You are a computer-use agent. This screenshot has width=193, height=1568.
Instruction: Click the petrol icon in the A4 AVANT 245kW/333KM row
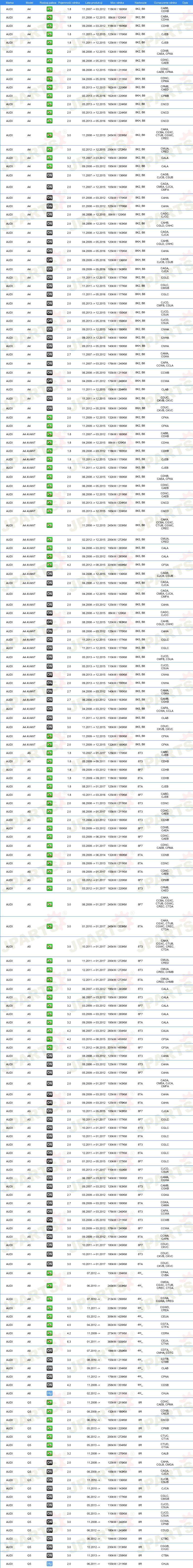coord(49,525)
